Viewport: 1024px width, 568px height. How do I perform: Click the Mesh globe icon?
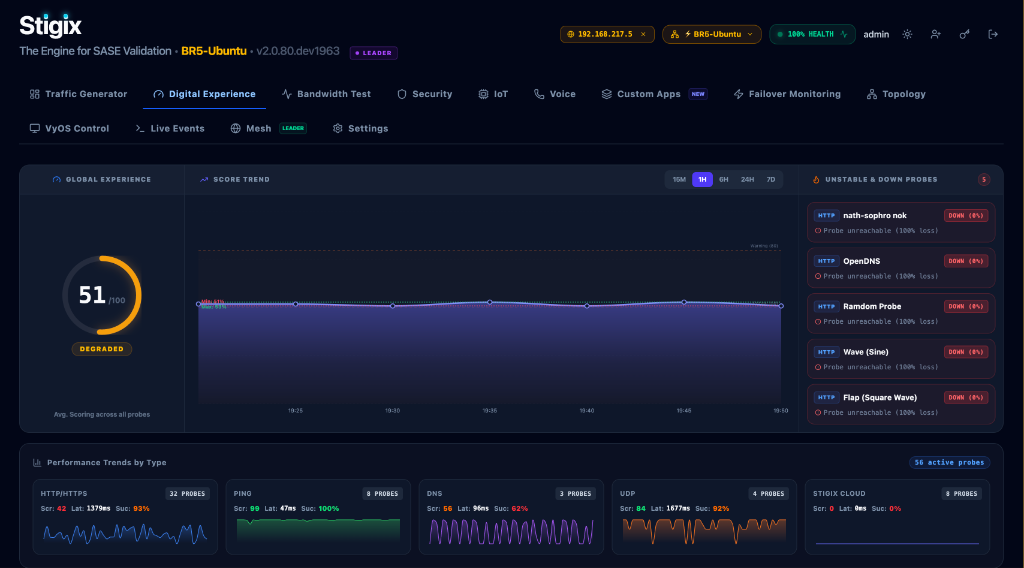pos(236,129)
